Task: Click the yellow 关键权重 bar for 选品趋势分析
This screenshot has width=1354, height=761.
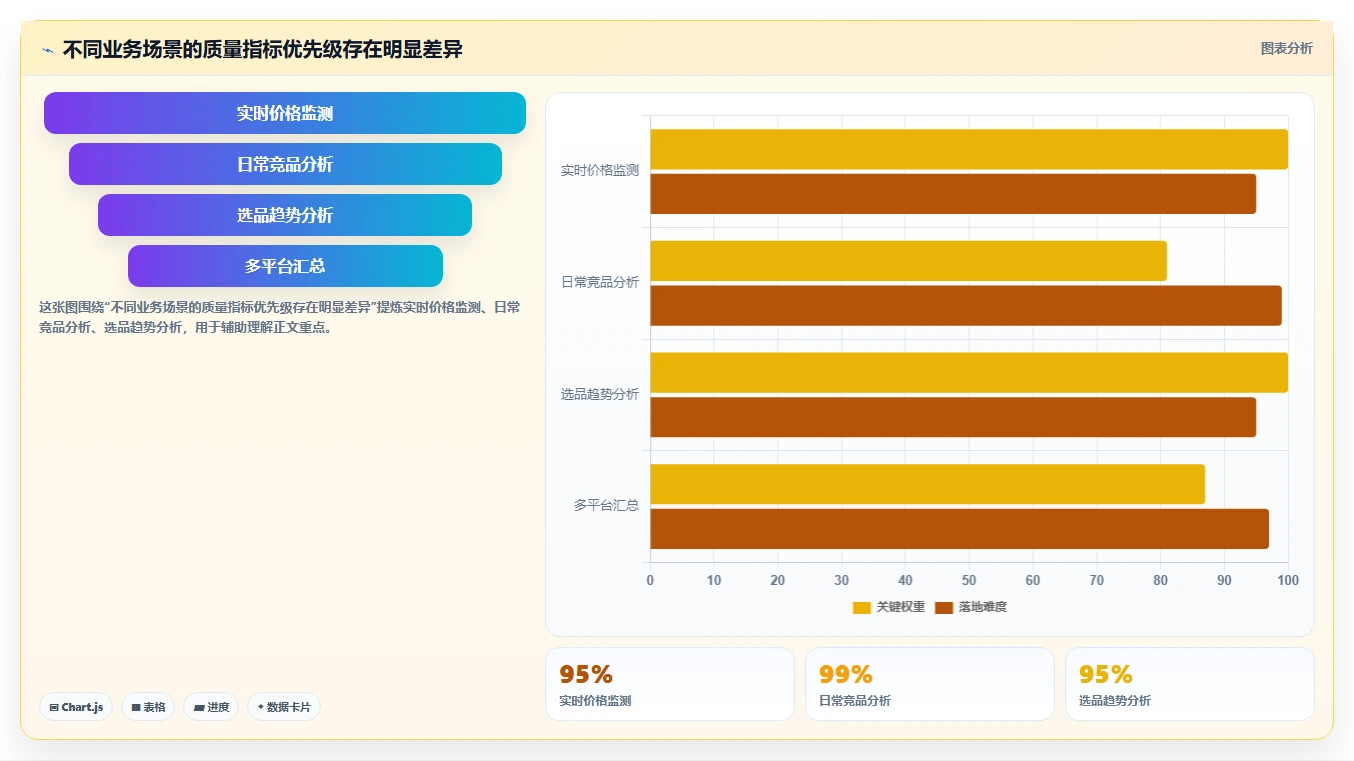Action: pos(969,373)
